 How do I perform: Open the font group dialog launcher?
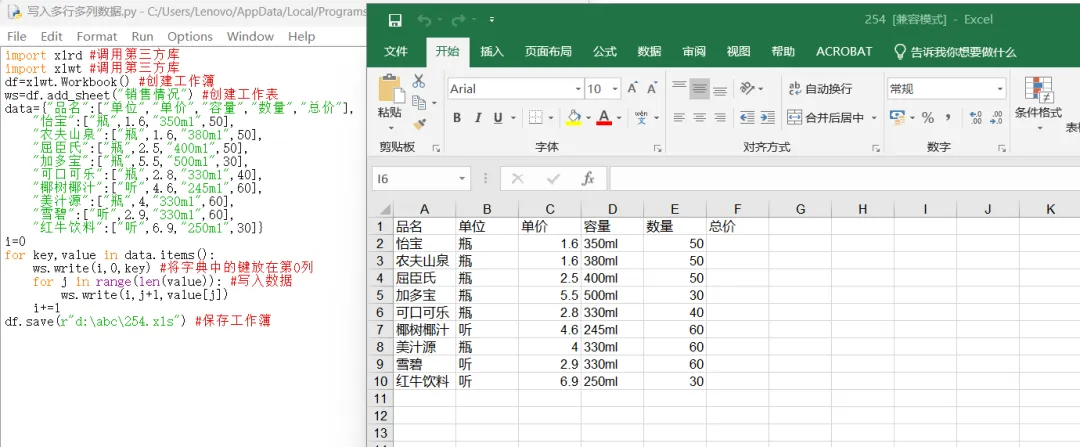(657, 148)
